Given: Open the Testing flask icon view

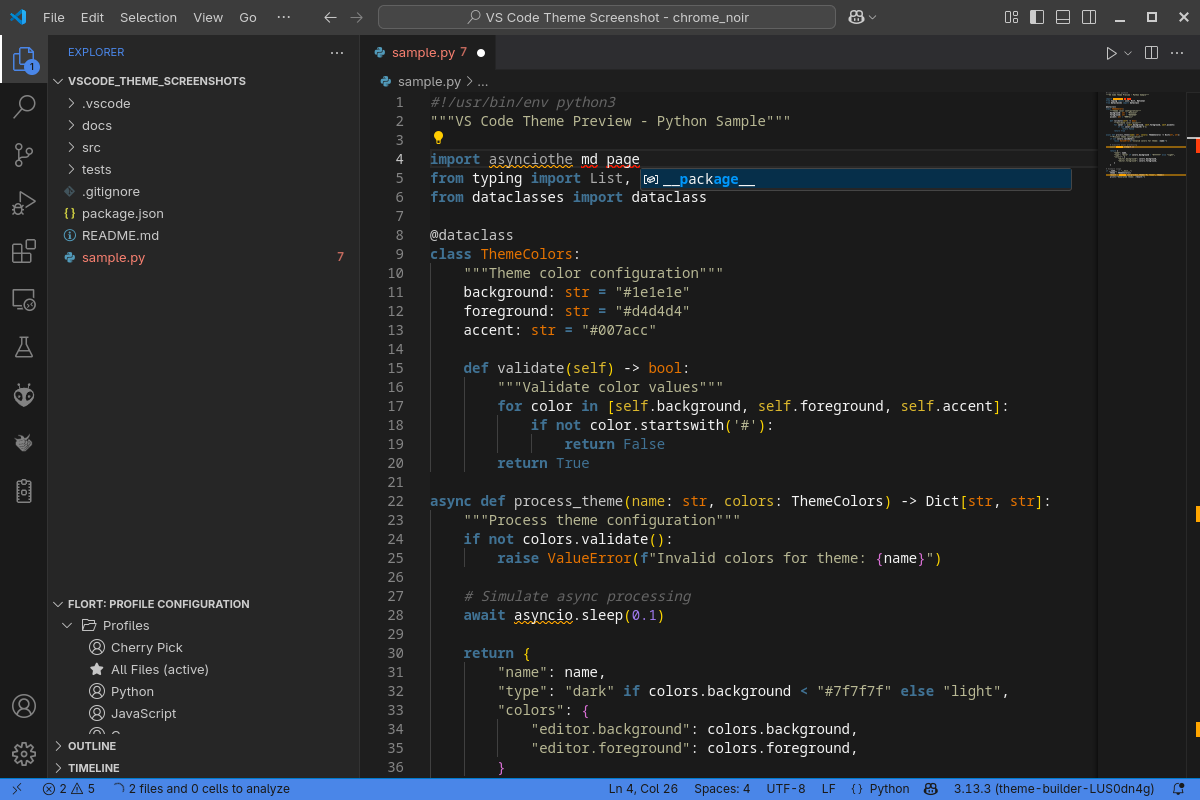Looking at the screenshot, I should coord(24,347).
